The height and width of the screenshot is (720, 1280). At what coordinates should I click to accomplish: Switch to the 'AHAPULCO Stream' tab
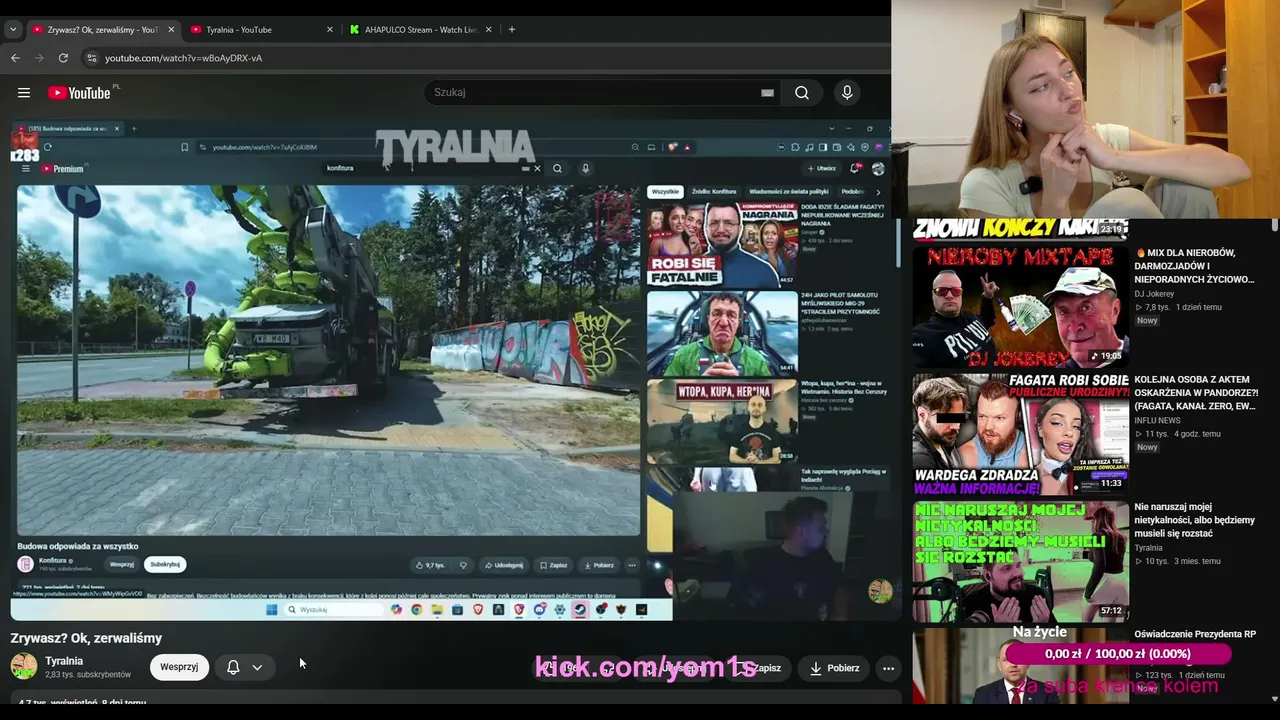point(420,30)
